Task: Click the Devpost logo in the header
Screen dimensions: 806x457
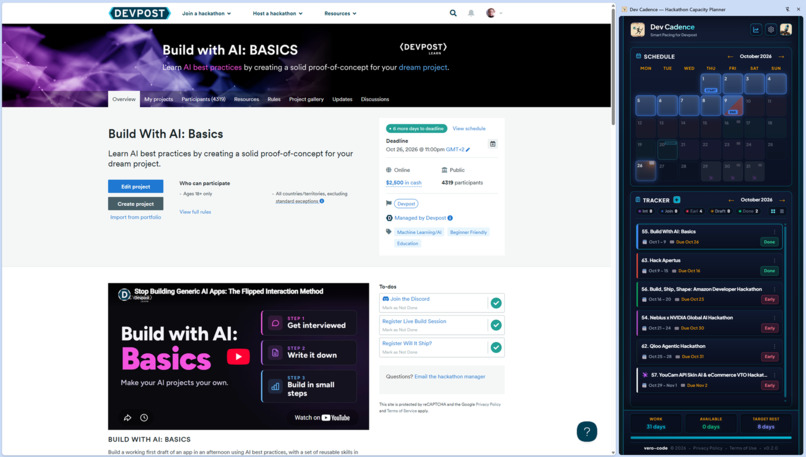Action: pos(139,13)
